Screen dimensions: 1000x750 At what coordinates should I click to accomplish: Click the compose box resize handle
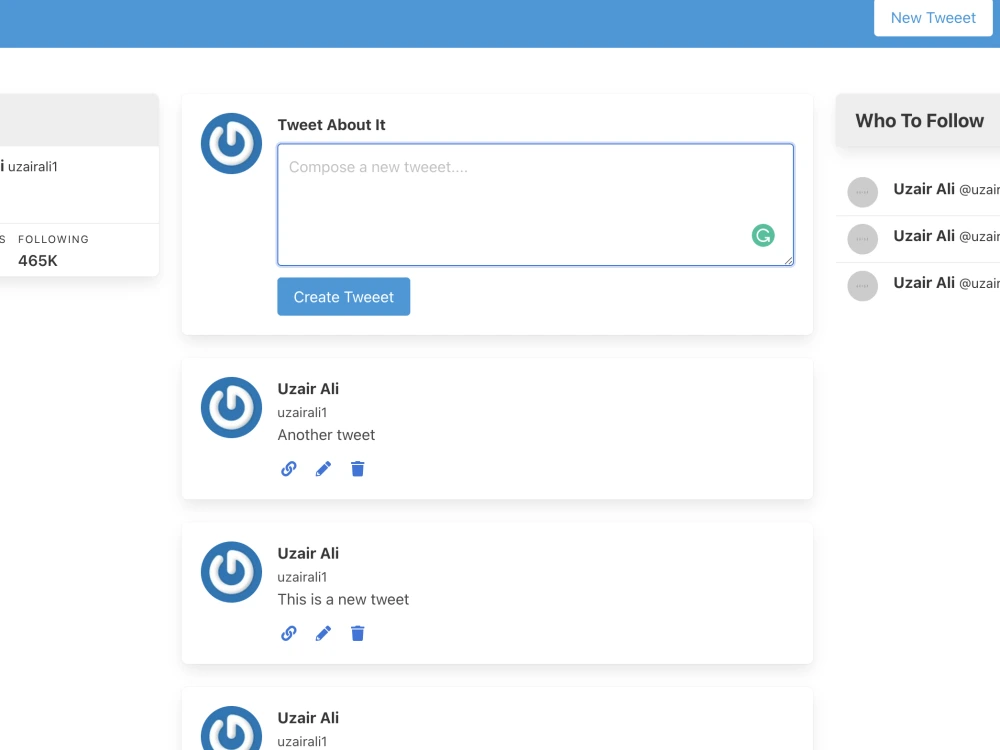click(788, 260)
